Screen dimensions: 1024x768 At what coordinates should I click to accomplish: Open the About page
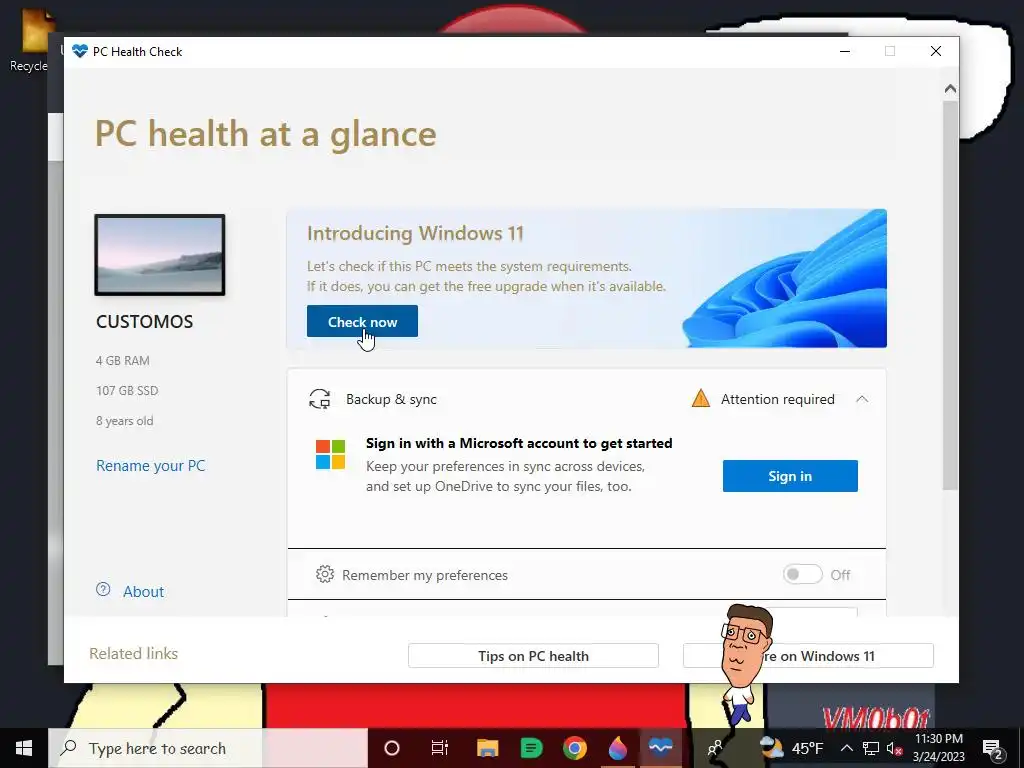143,592
